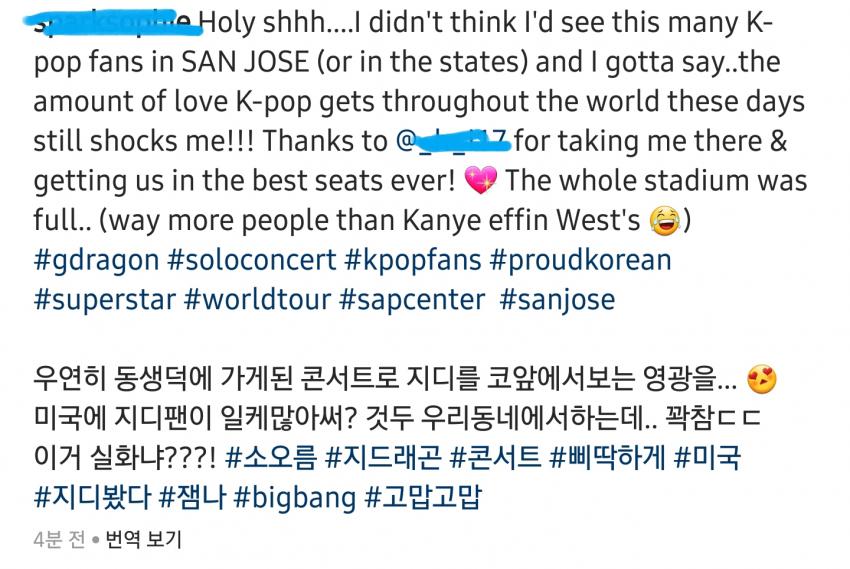
Task: Open the #잼나 hashtag
Action: click(192, 497)
